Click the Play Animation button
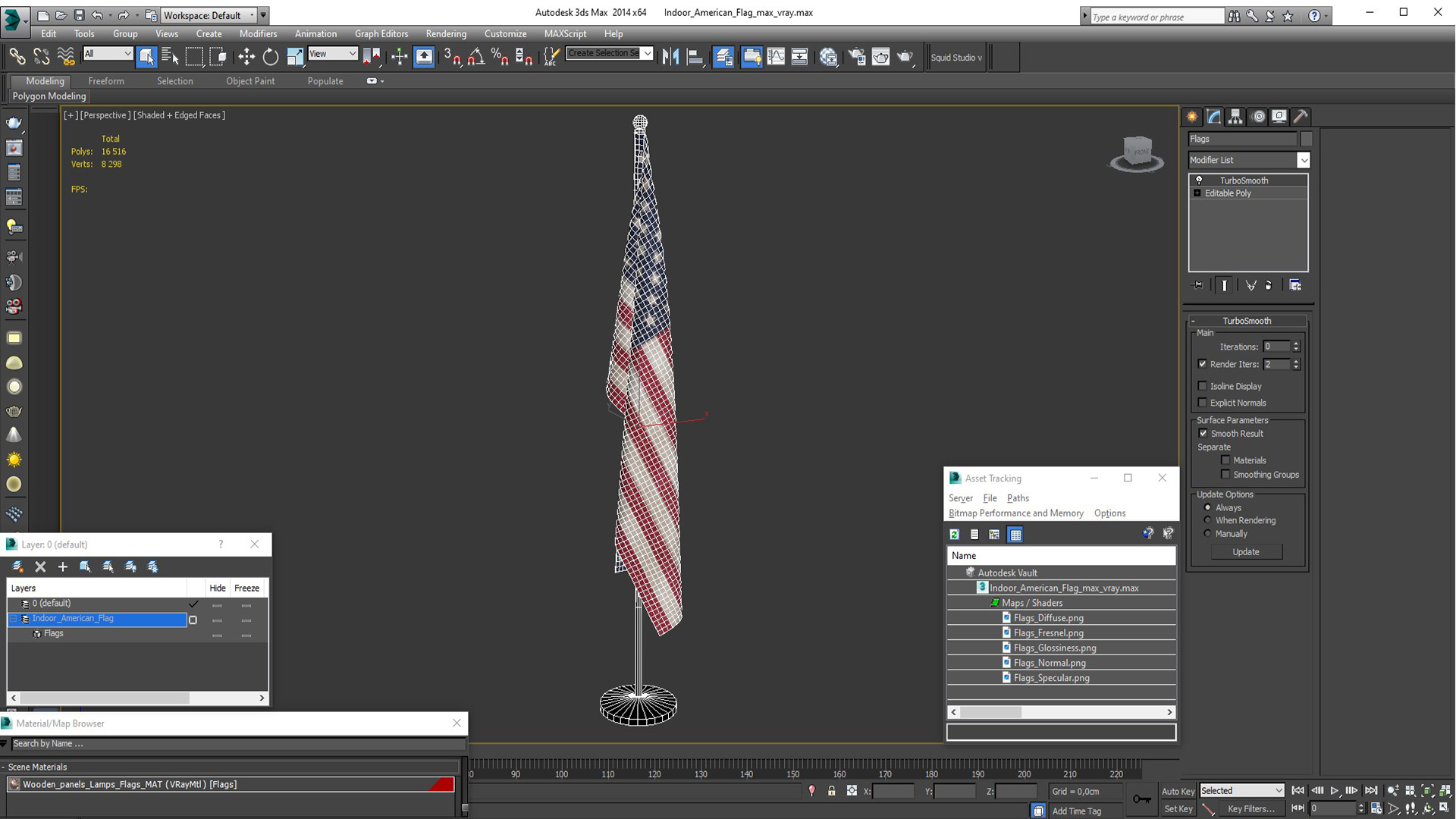The height and width of the screenshot is (819, 1456). [1334, 790]
